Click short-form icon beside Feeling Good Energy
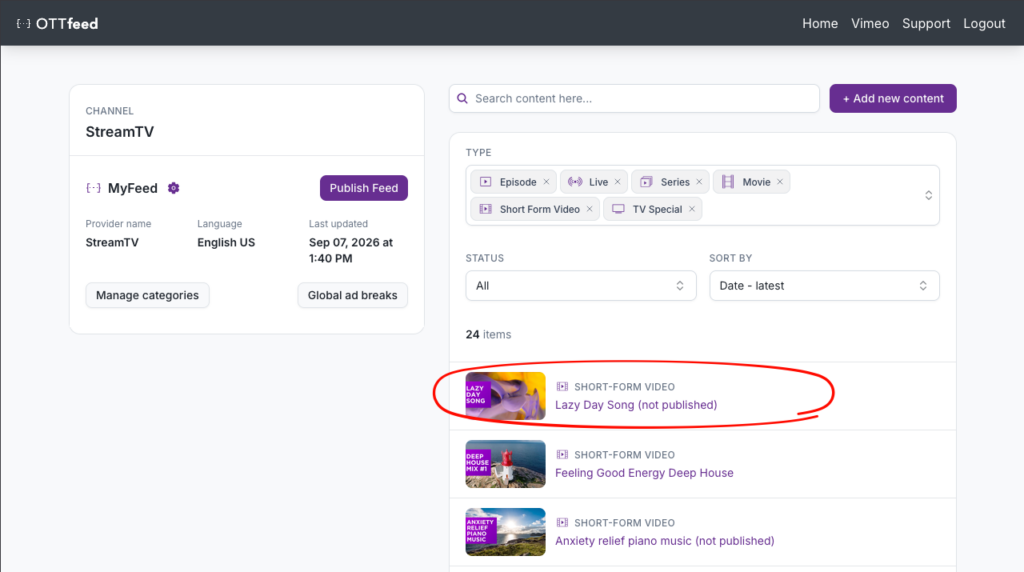The height and width of the screenshot is (572, 1024). 562,454
